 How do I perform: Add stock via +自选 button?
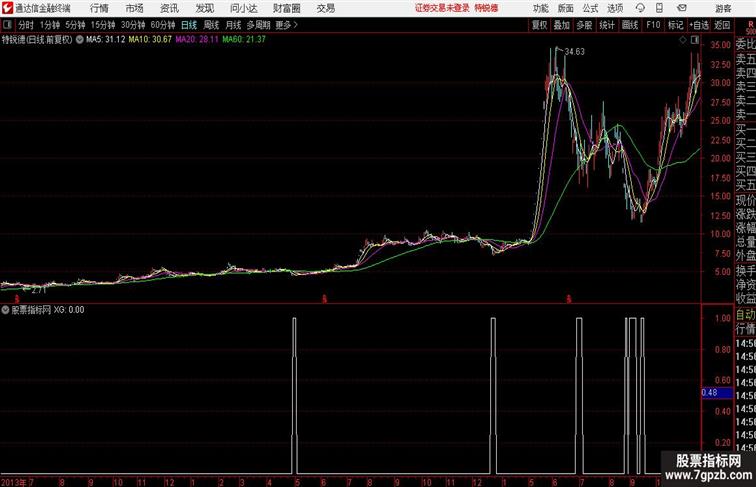point(699,25)
